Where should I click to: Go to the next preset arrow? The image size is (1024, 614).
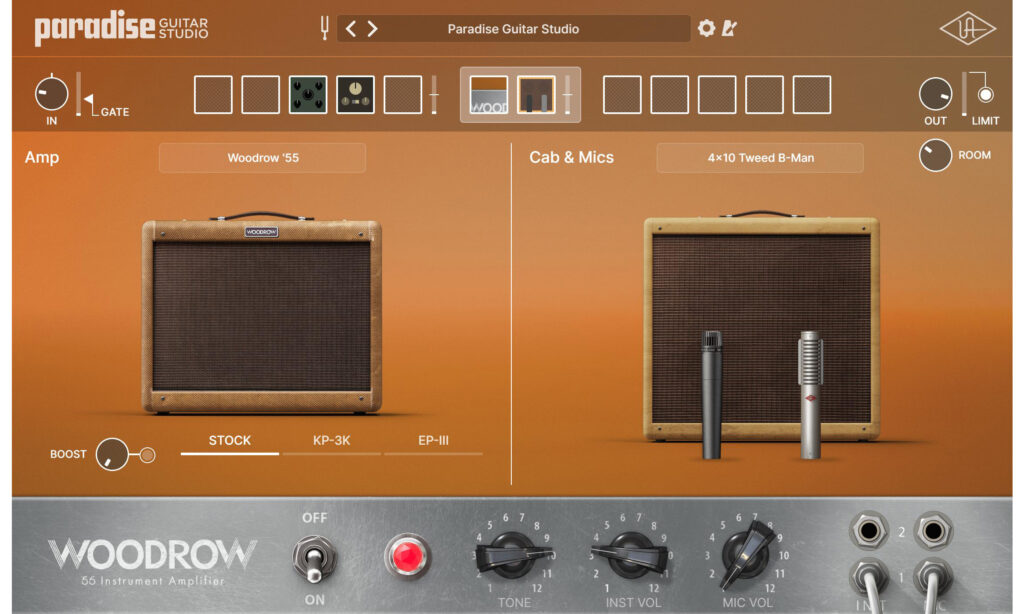click(x=372, y=29)
